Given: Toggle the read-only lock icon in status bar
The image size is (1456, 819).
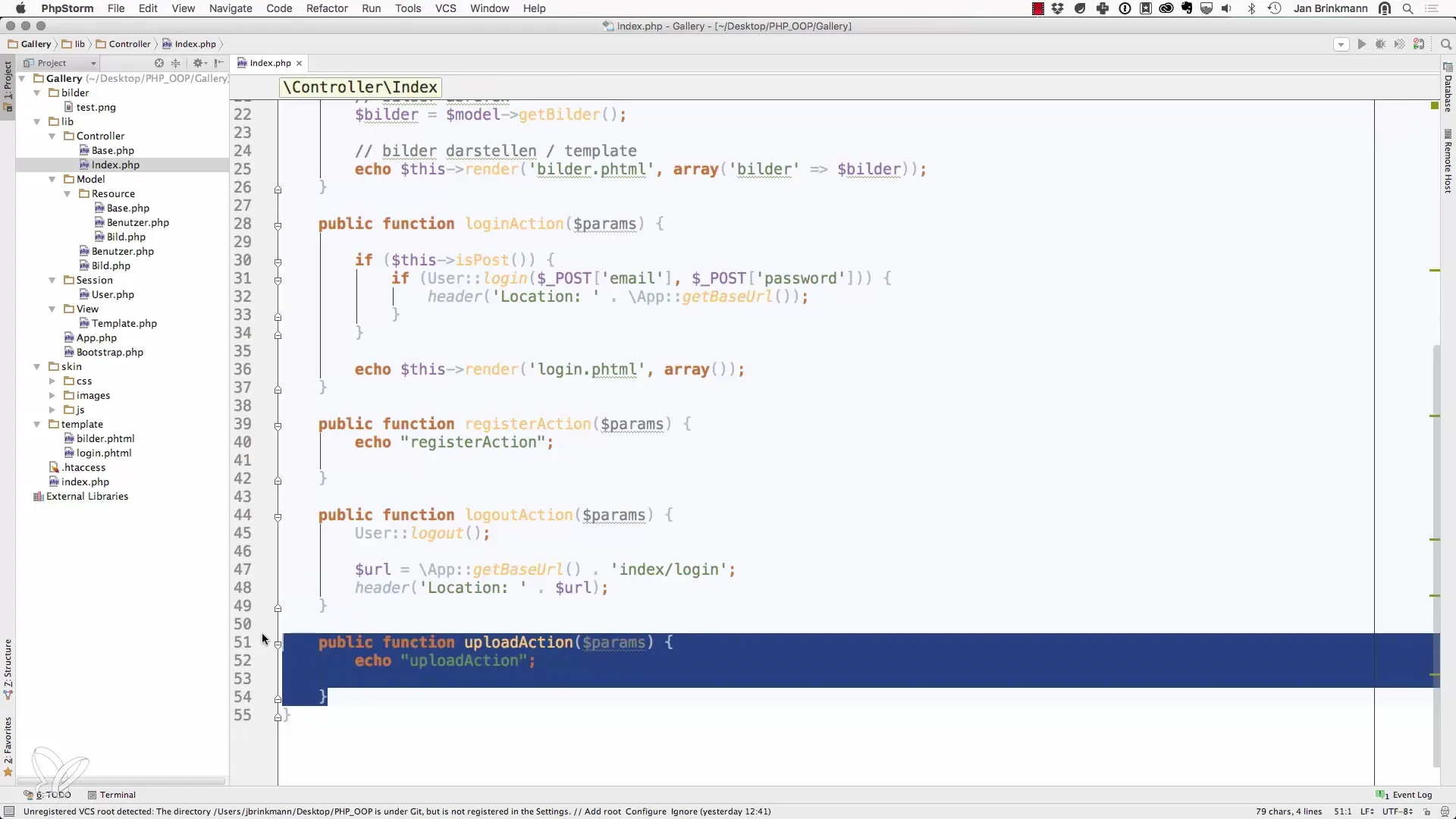Looking at the screenshot, I should [x=1427, y=811].
